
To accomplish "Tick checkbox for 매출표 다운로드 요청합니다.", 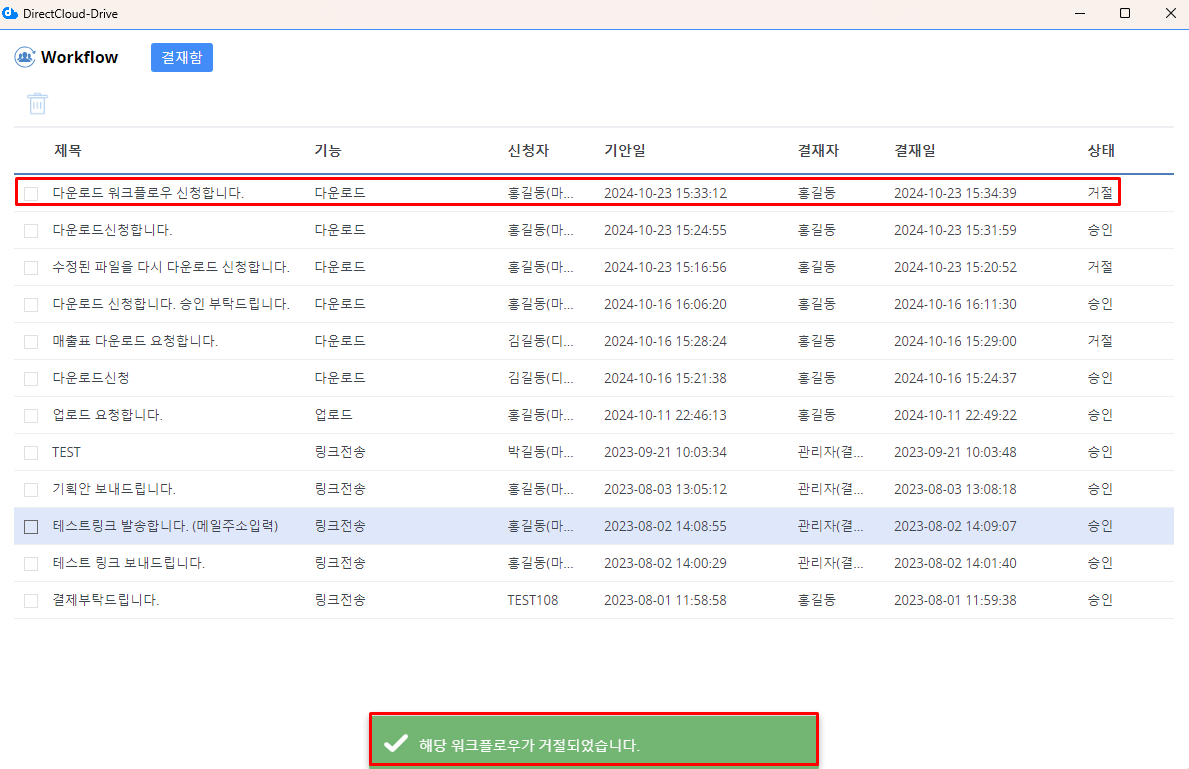I will (x=31, y=341).
